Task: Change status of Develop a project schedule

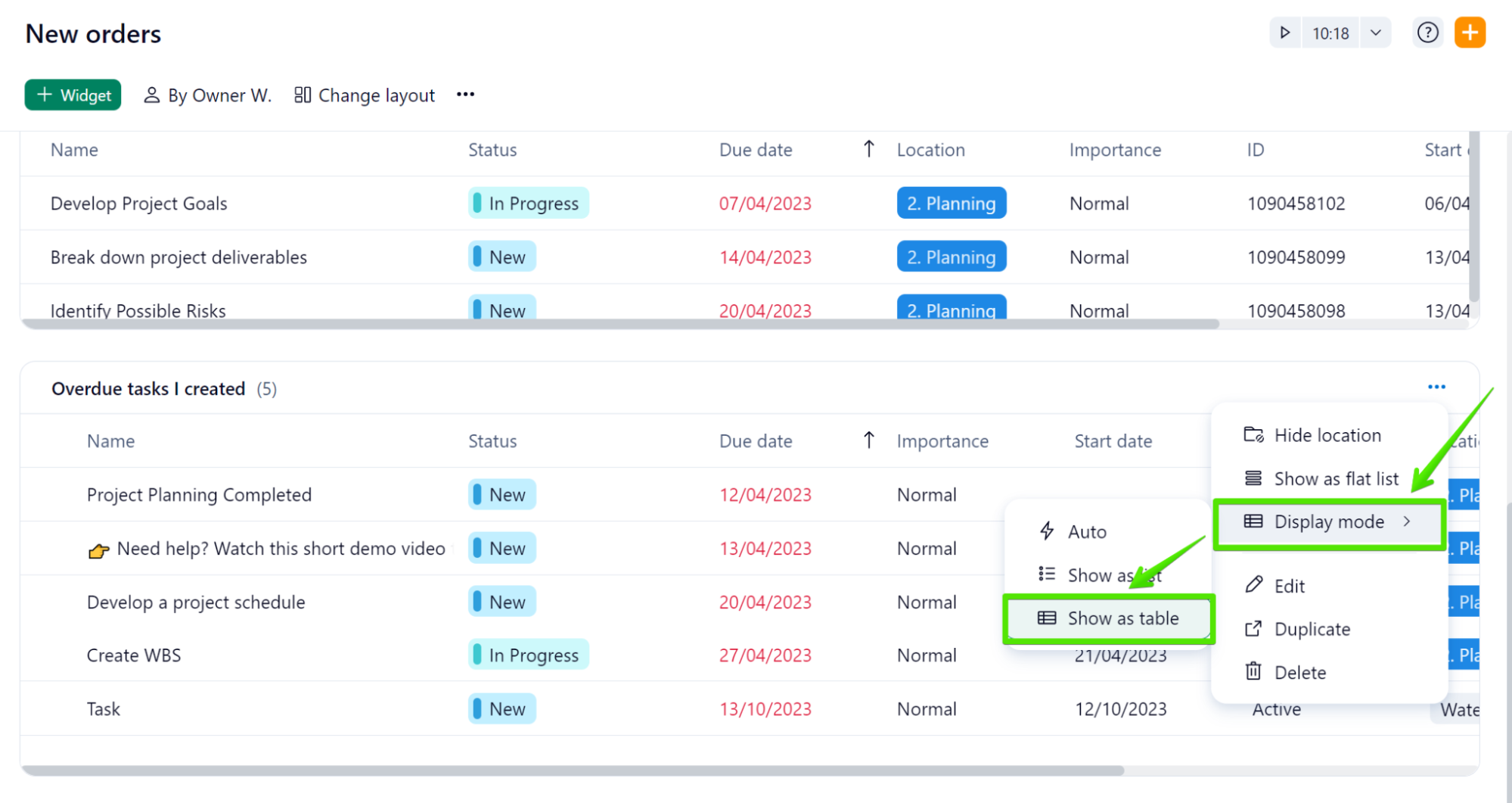Action: tap(502, 602)
